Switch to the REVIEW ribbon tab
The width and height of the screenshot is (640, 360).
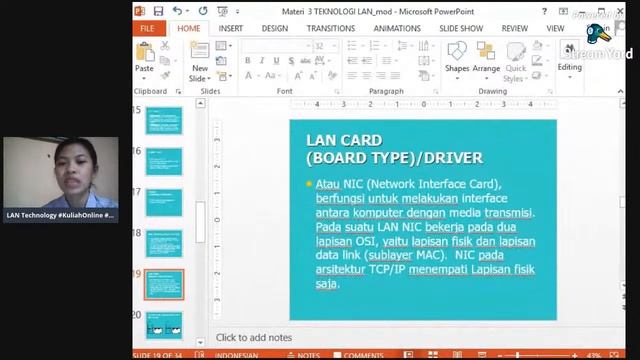click(515, 29)
